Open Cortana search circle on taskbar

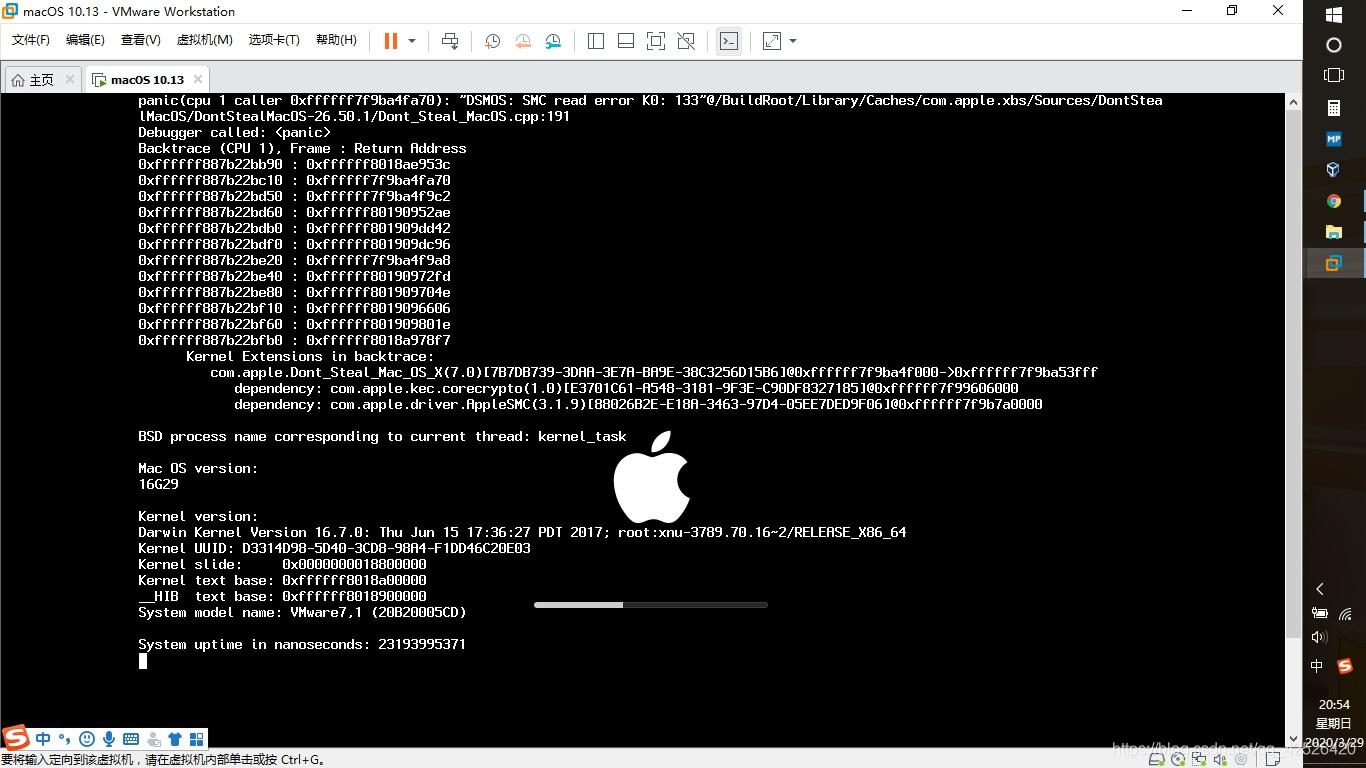(1333, 45)
